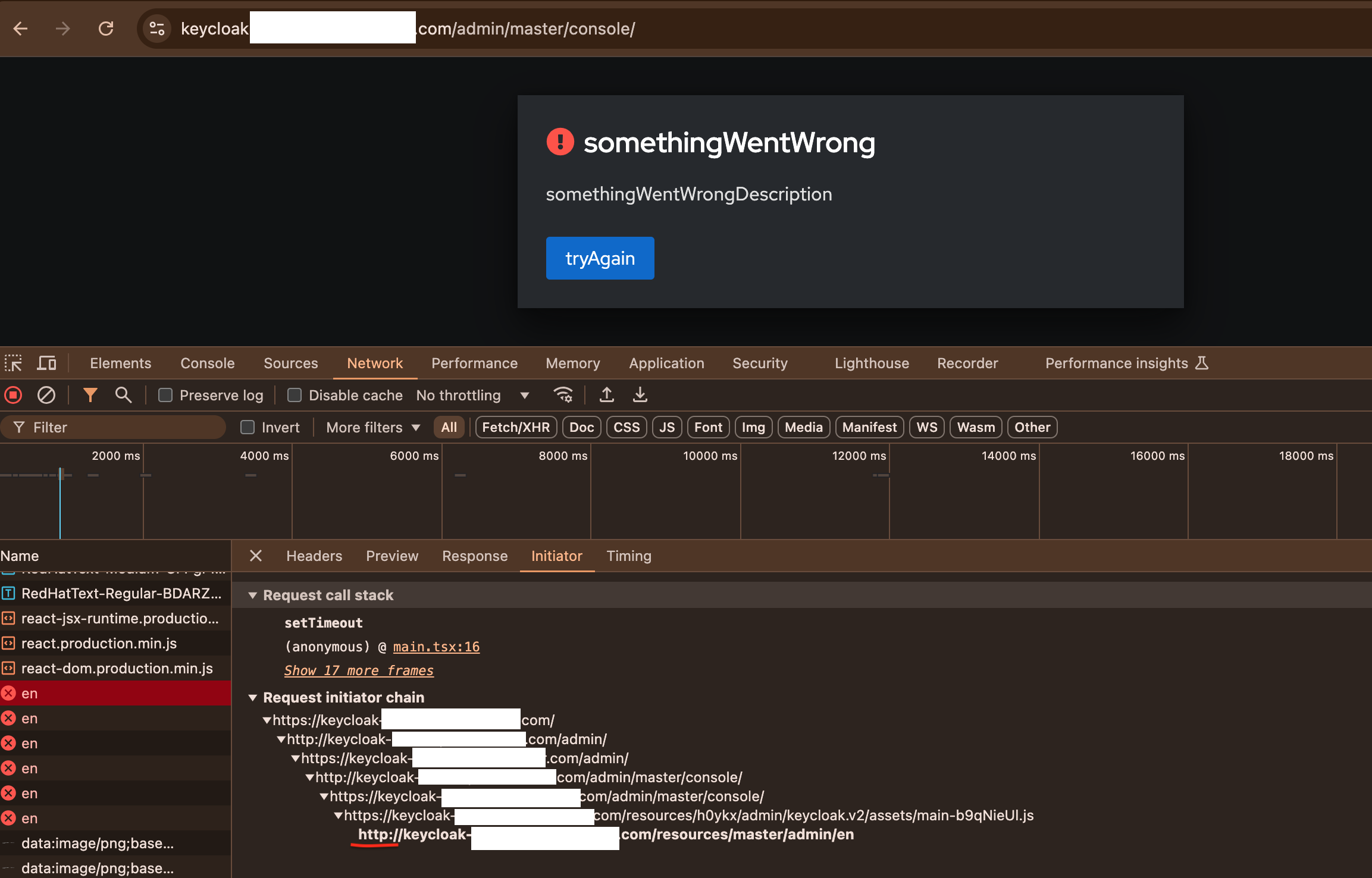Viewport: 1372px width, 878px height.
Task: Open the More filters dropdown
Action: coord(373,427)
